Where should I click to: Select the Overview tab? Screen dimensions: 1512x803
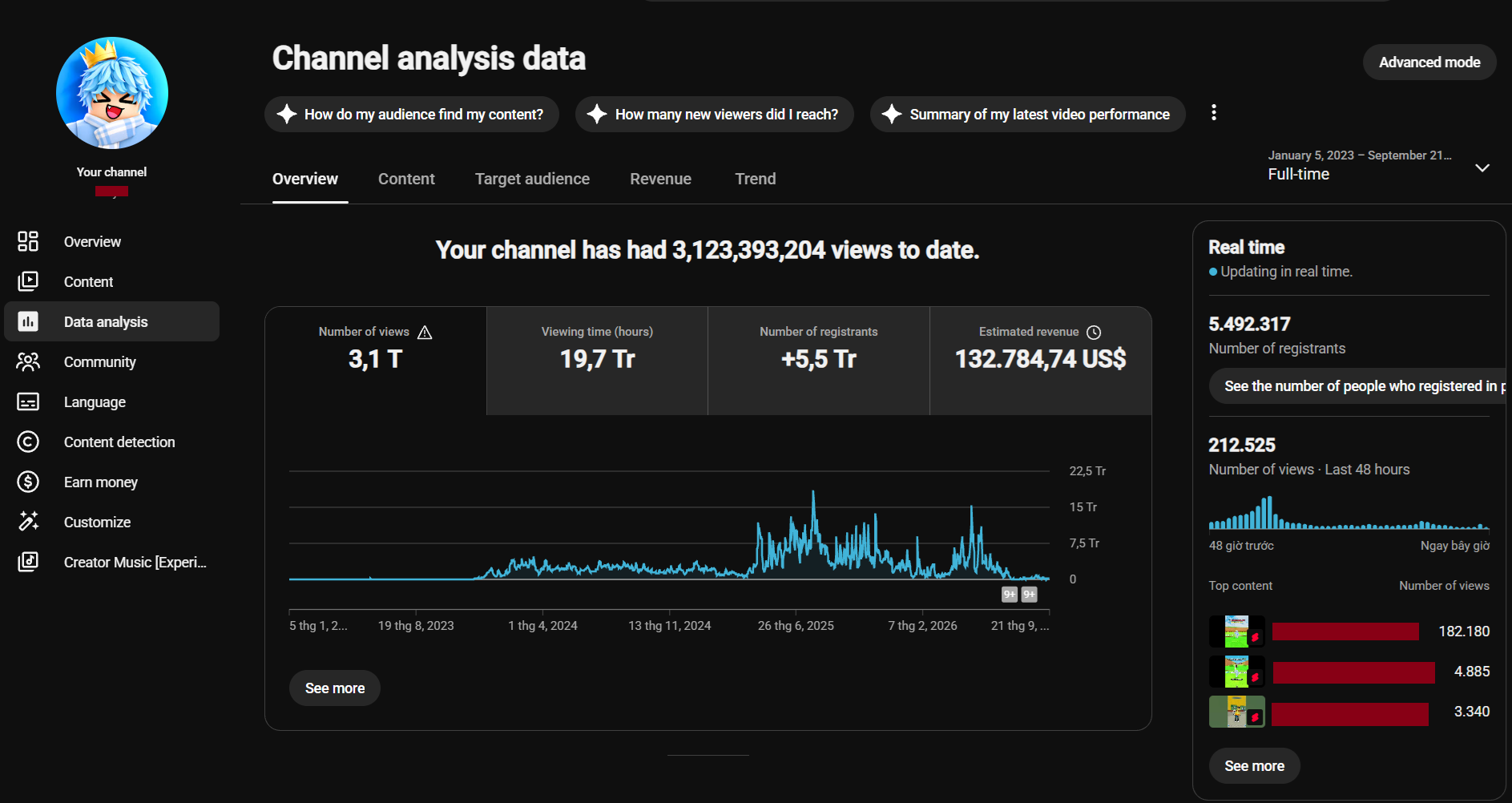click(x=305, y=179)
